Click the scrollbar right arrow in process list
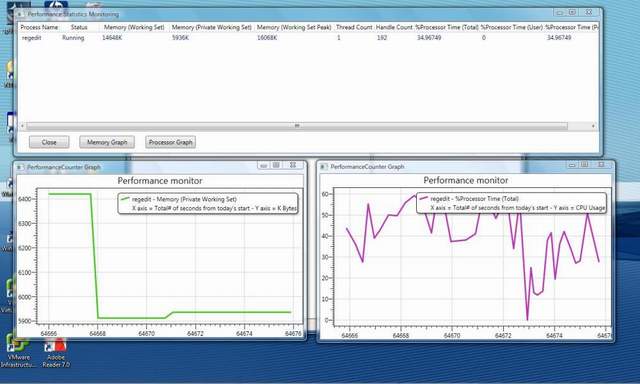The height and width of the screenshot is (384, 640). 593,126
